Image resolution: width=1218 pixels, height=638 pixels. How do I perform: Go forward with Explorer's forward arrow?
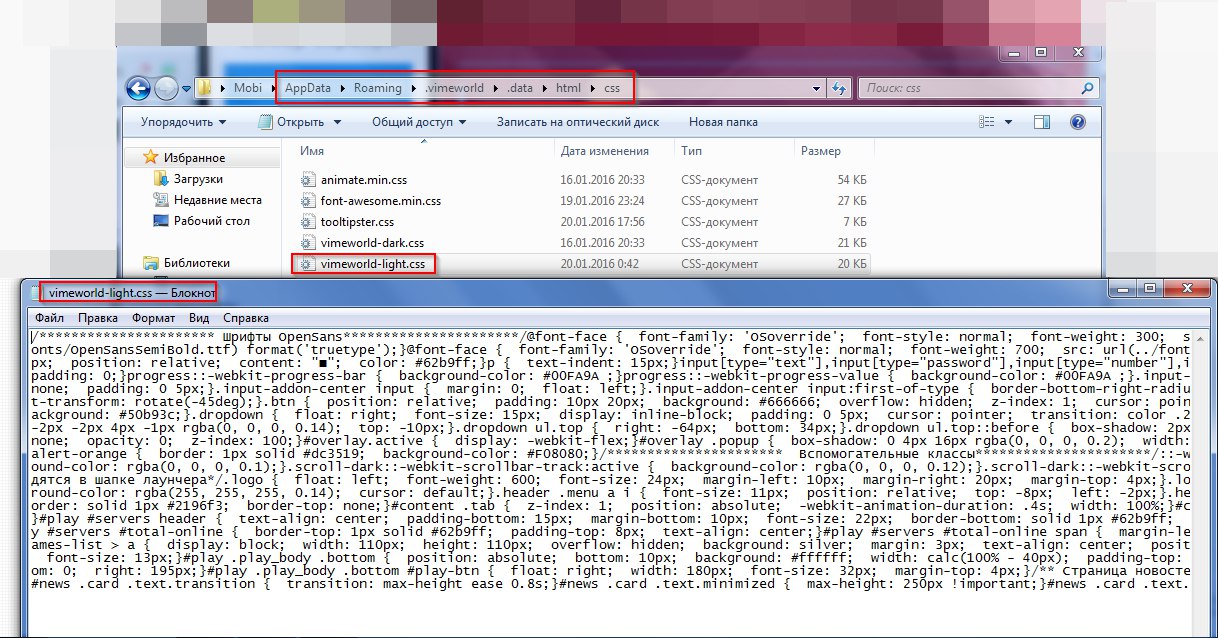(165, 88)
